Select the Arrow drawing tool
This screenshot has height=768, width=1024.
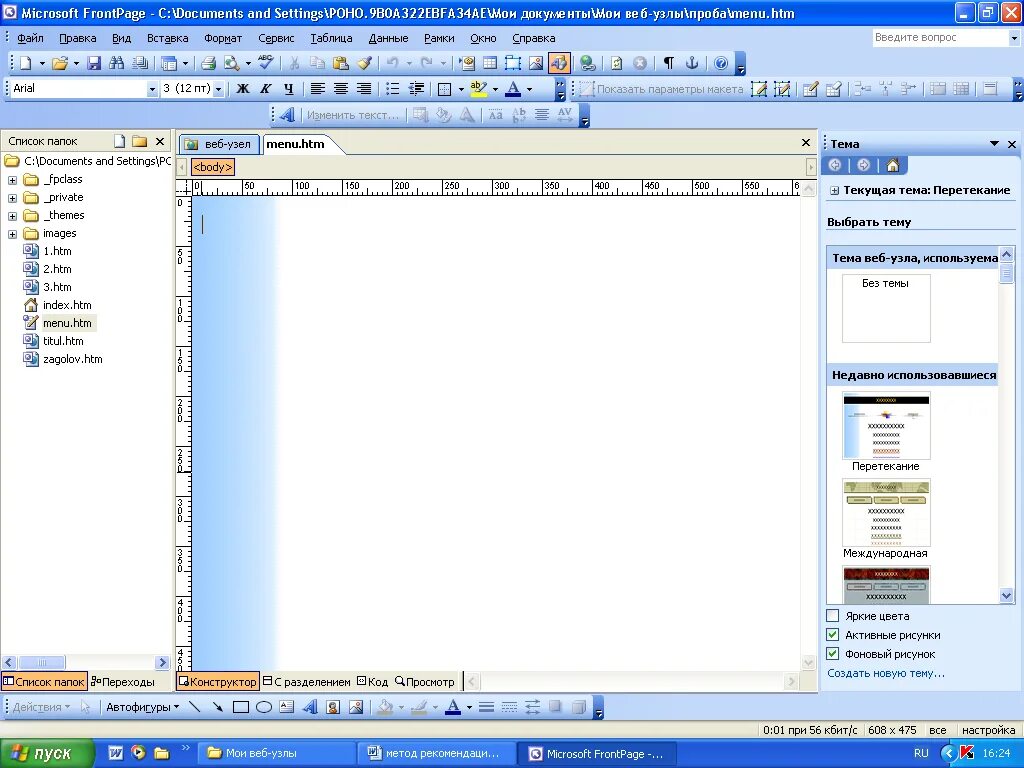coord(217,707)
